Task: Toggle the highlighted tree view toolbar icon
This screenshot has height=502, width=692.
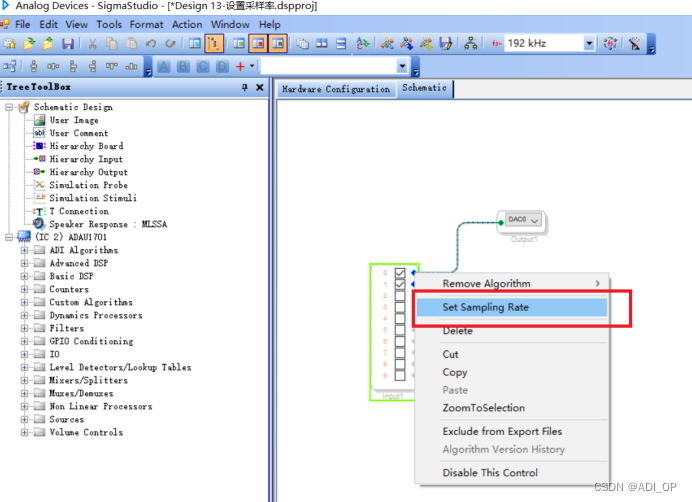Action: pyautogui.click(x=214, y=43)
